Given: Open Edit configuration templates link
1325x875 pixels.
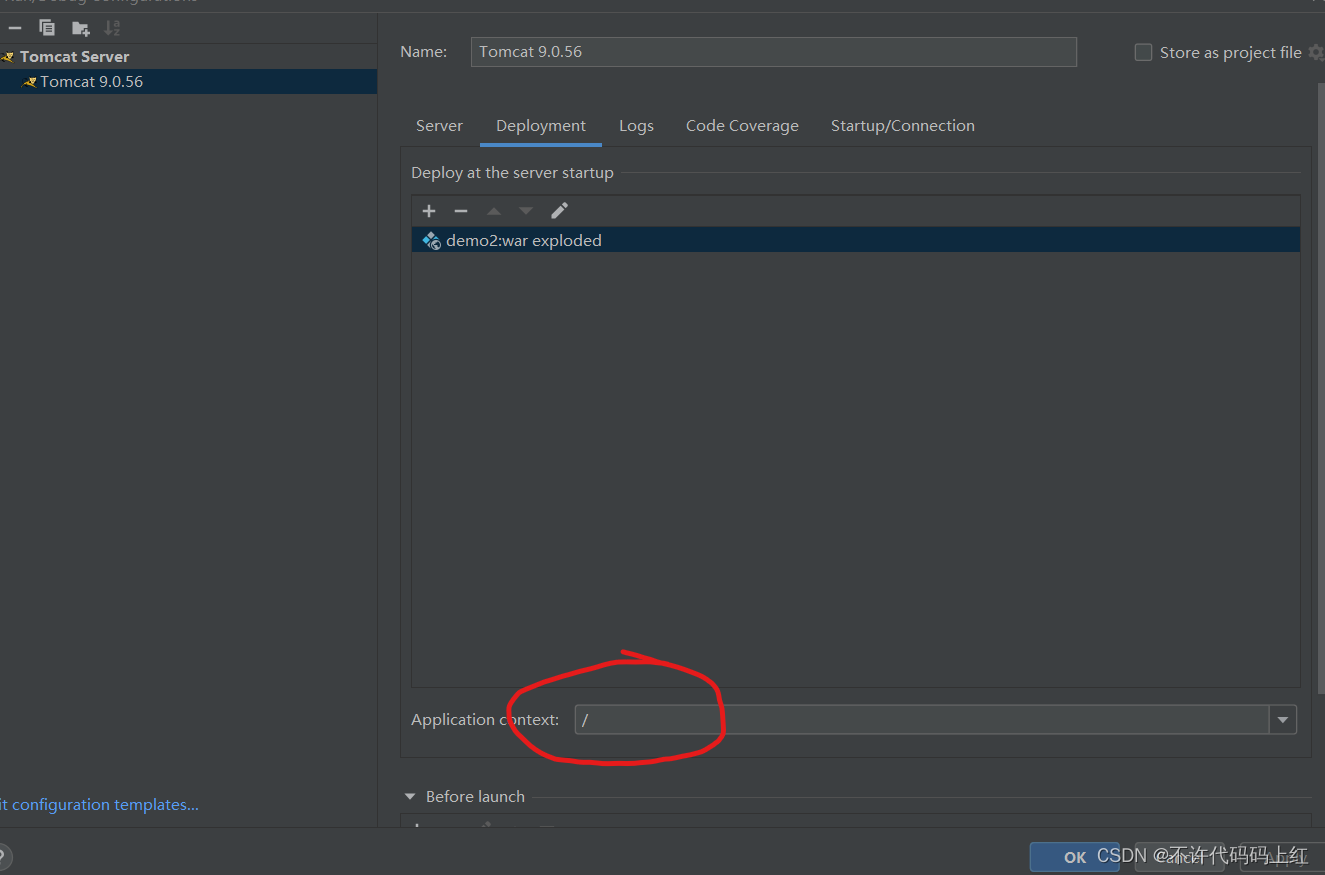Looking at the screenshot, I should [x=99, y=805].
